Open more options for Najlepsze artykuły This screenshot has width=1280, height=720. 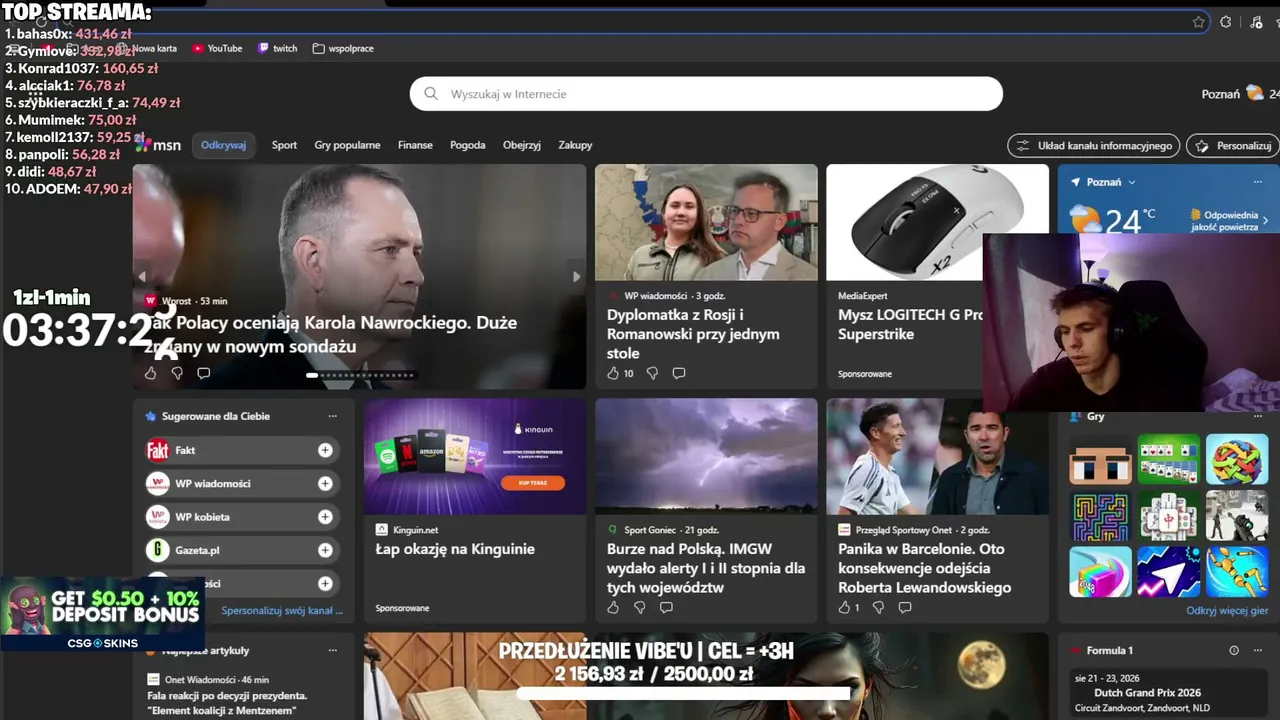(x=333, y=650)
